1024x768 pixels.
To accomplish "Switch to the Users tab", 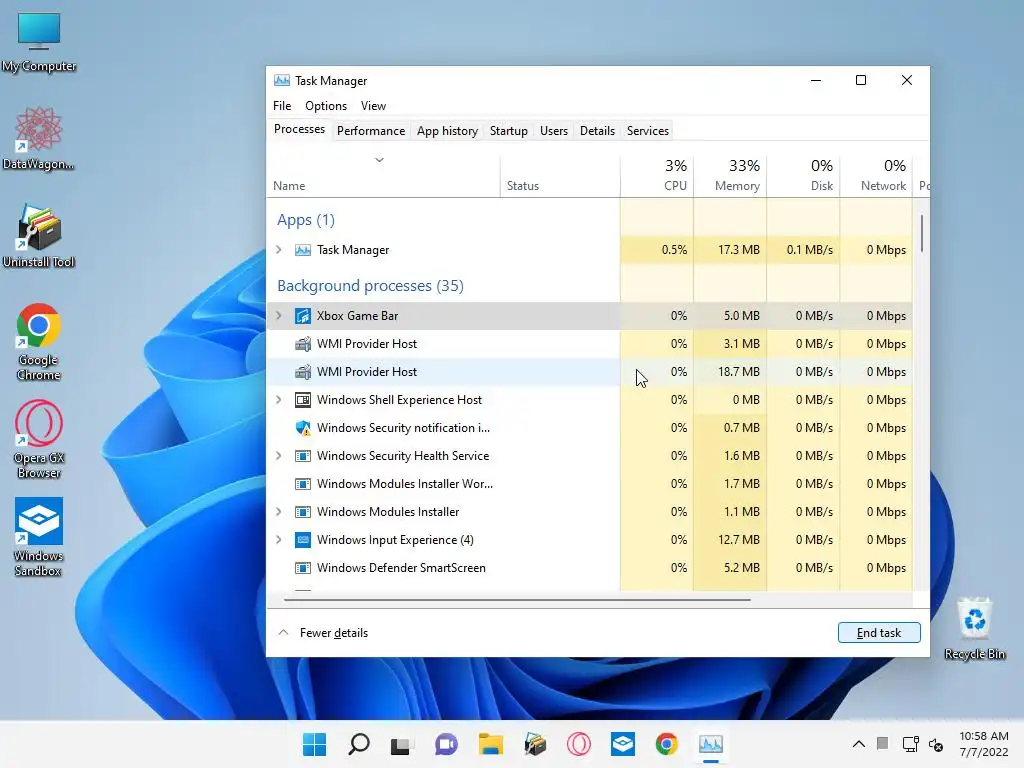I will 554,131.
